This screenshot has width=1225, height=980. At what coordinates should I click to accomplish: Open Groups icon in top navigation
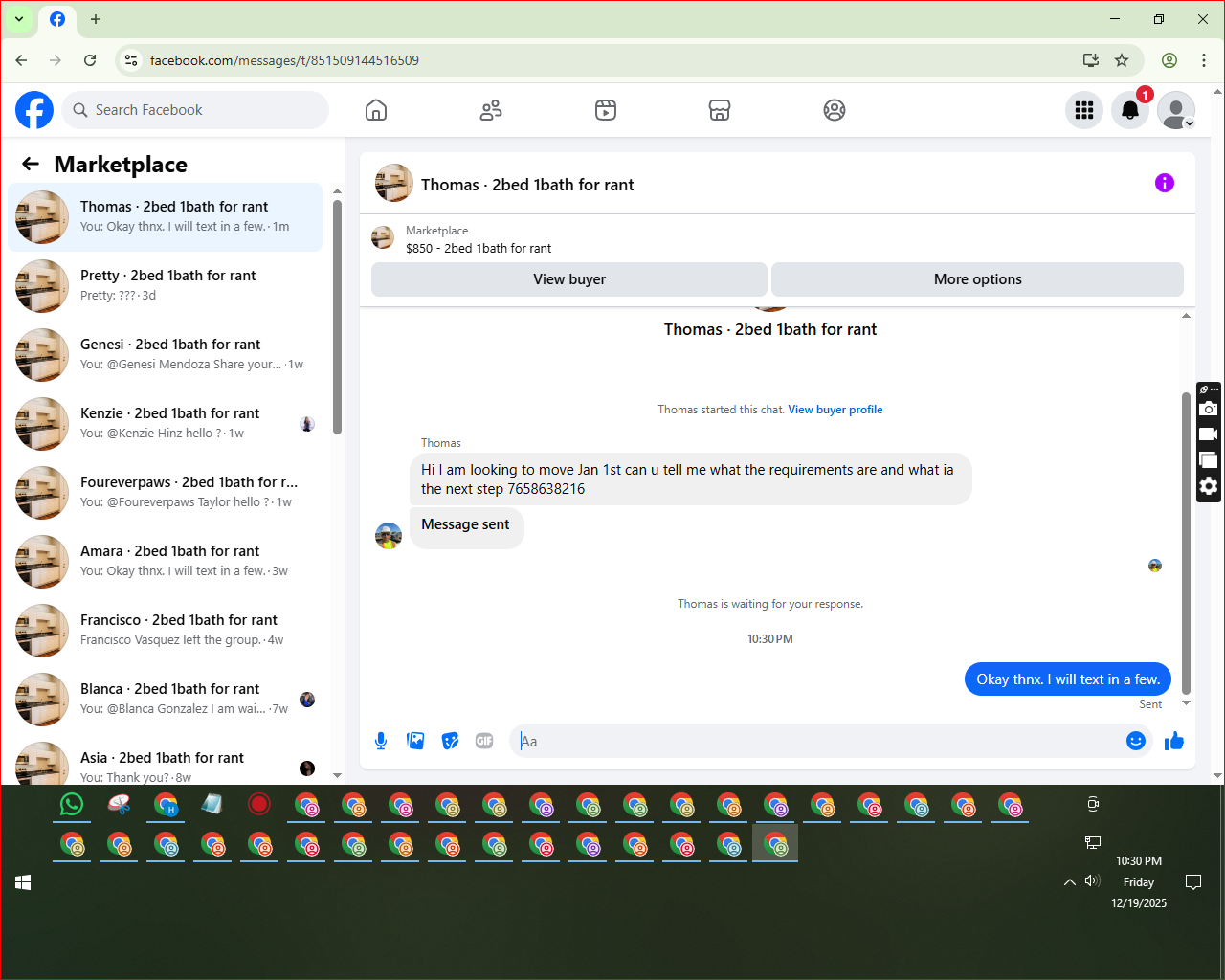click(835, 110)
